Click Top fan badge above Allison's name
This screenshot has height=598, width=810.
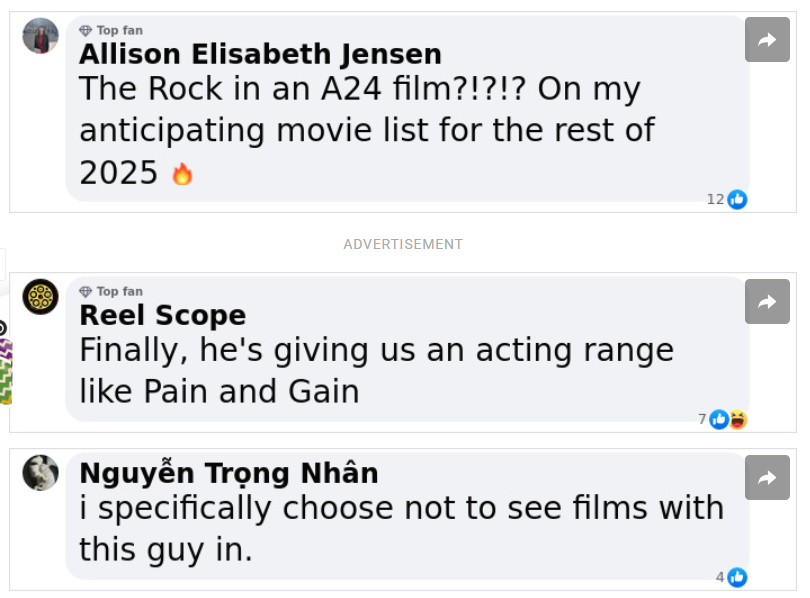pyautogui.click(x=111, y=30)
